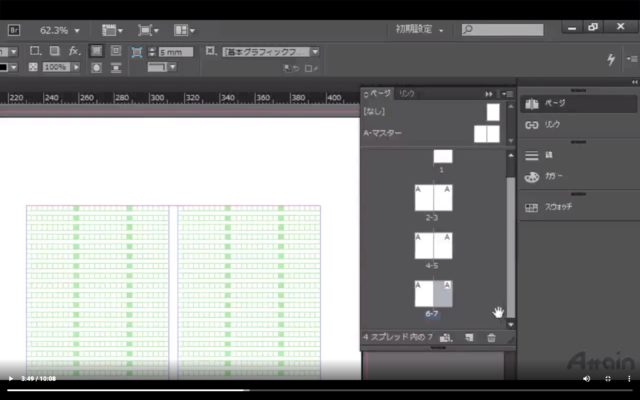The width and height of the screenshot is (640, 400).
Task: Click the pages list scrollbar up arrow
Action: [511, 156]
